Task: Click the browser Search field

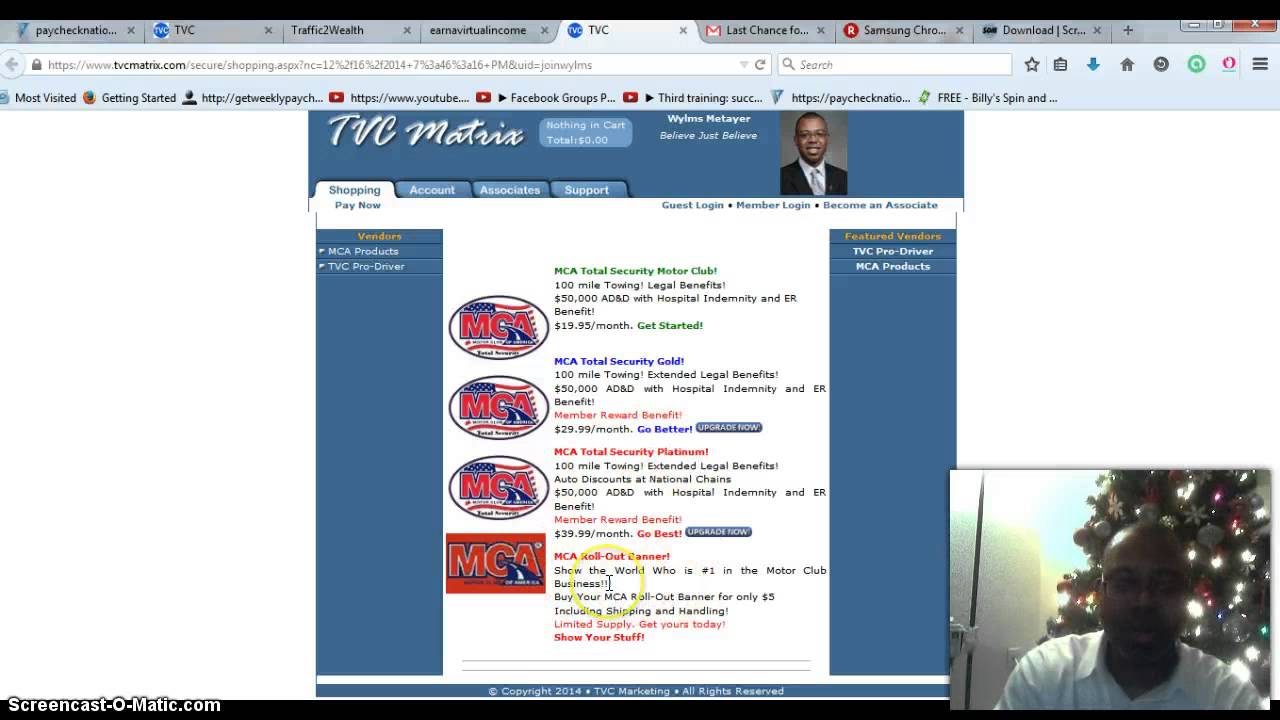Action: 895,64
